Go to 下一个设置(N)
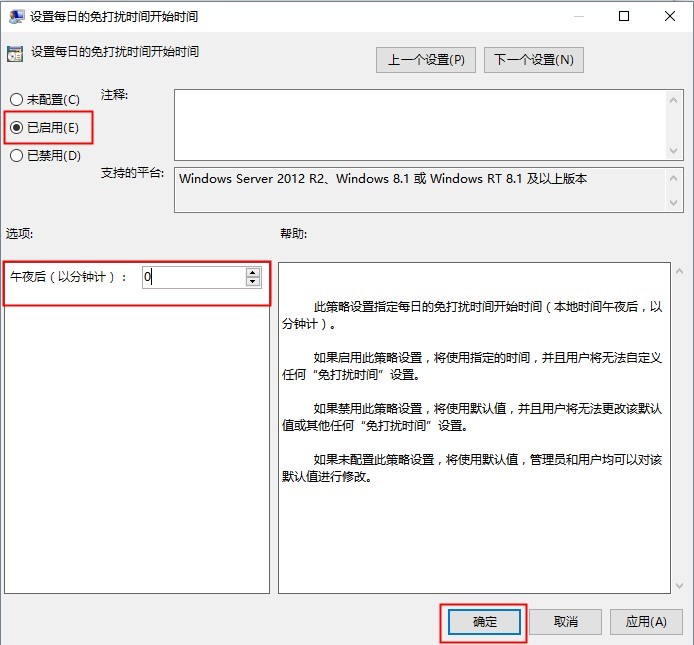The height and width of the screenshot is (645, 694). (533, 60)
